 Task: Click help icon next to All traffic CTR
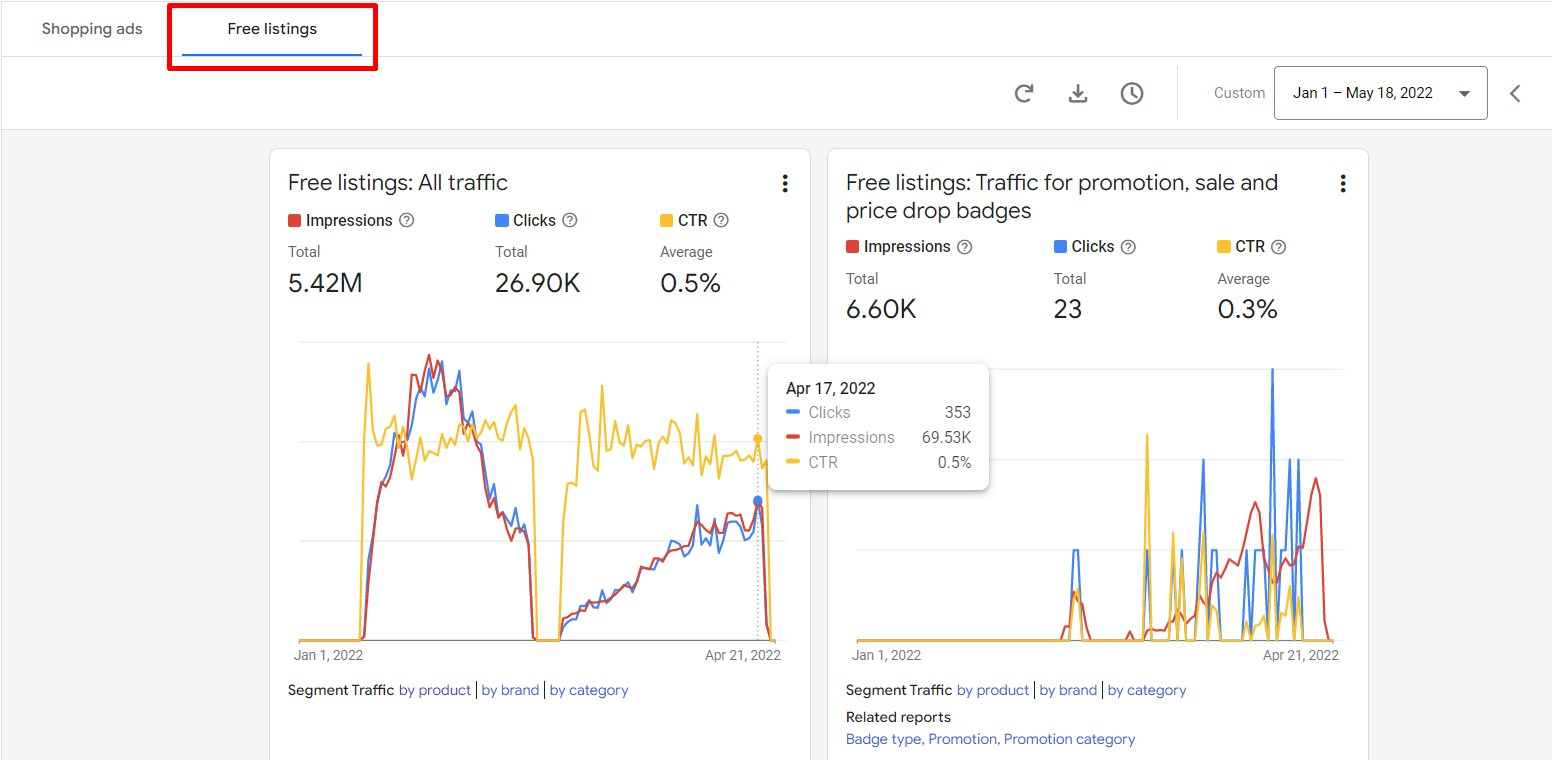click(x=721, y=220)
